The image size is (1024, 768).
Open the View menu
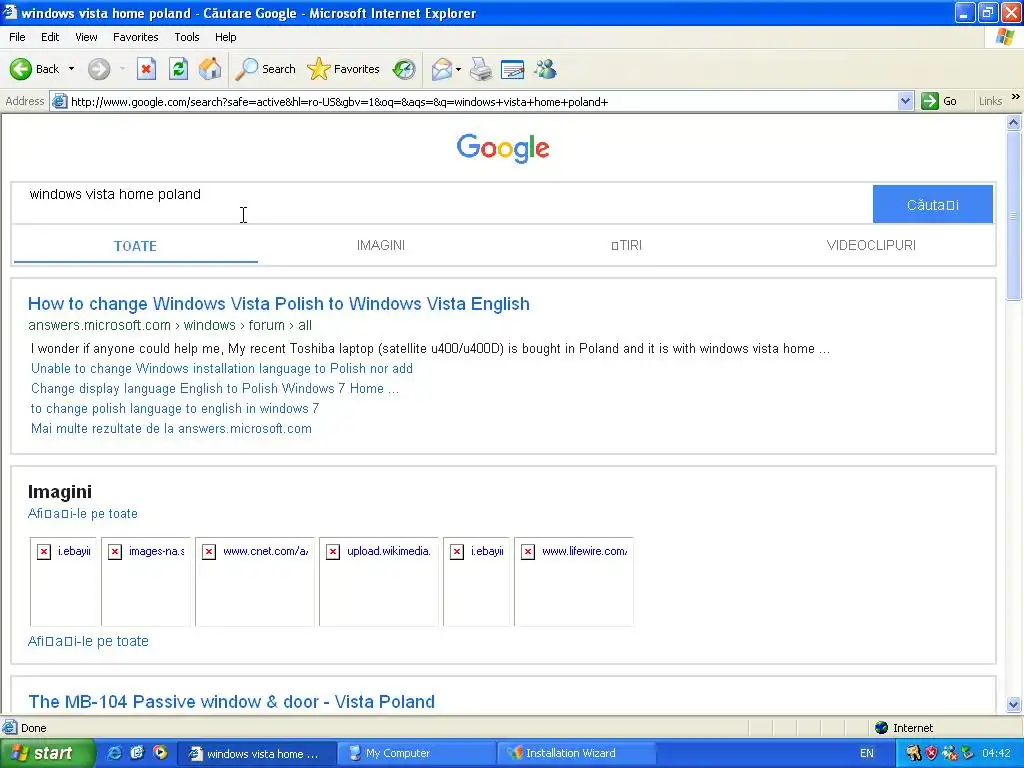coord(86,37)
